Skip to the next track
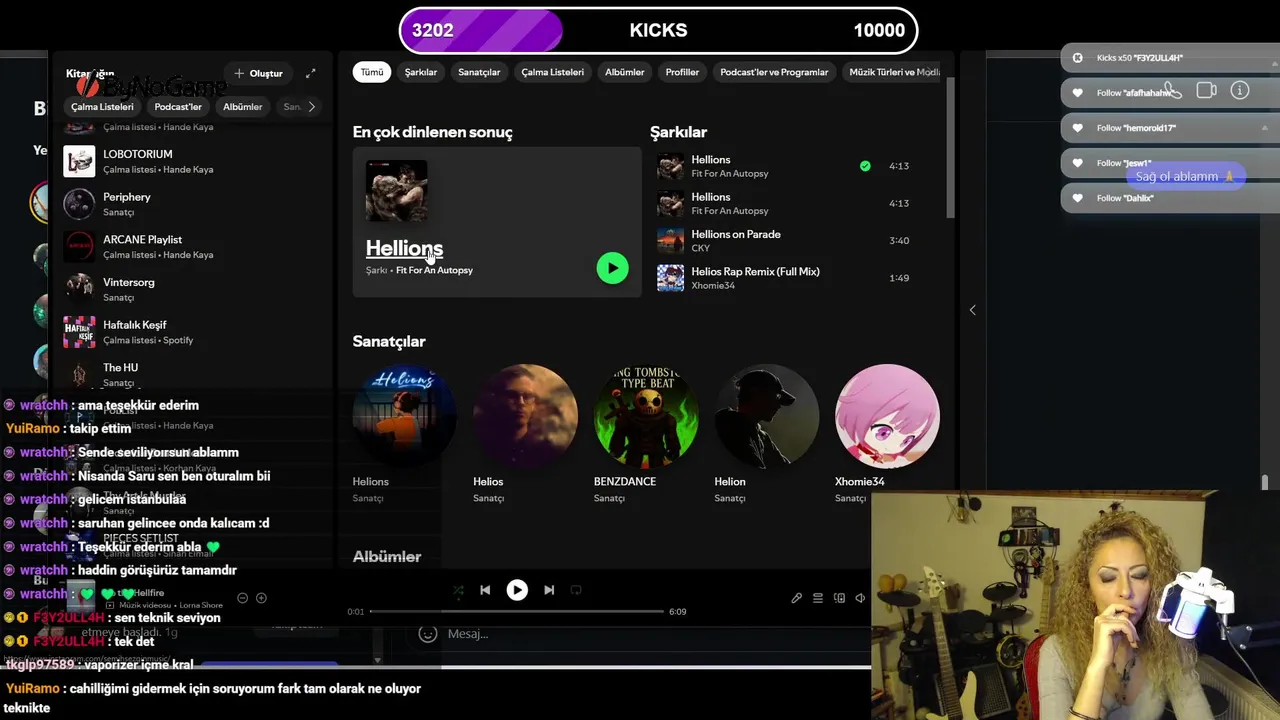Image resolution: width=1280 pixels, height=720 pixels. [x=549, y=590]
